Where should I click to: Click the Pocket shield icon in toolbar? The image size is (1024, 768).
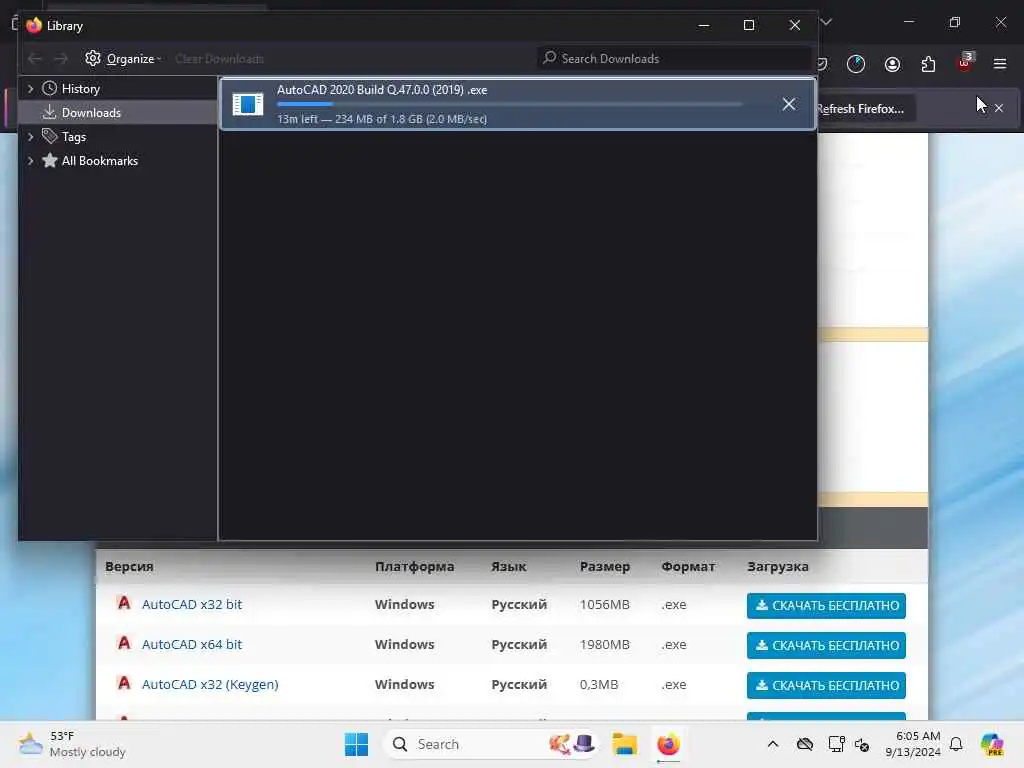[x=822, y=64]
